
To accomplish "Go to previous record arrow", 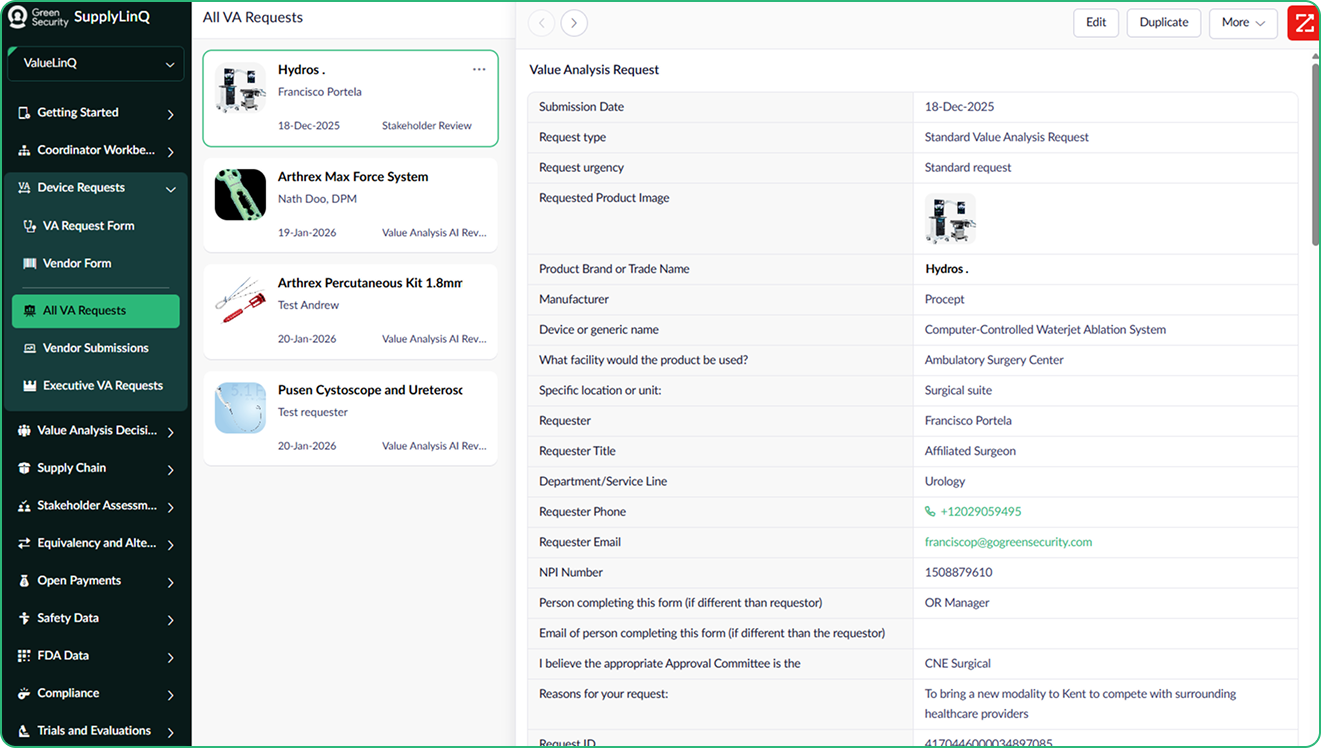I will (541, 23).
